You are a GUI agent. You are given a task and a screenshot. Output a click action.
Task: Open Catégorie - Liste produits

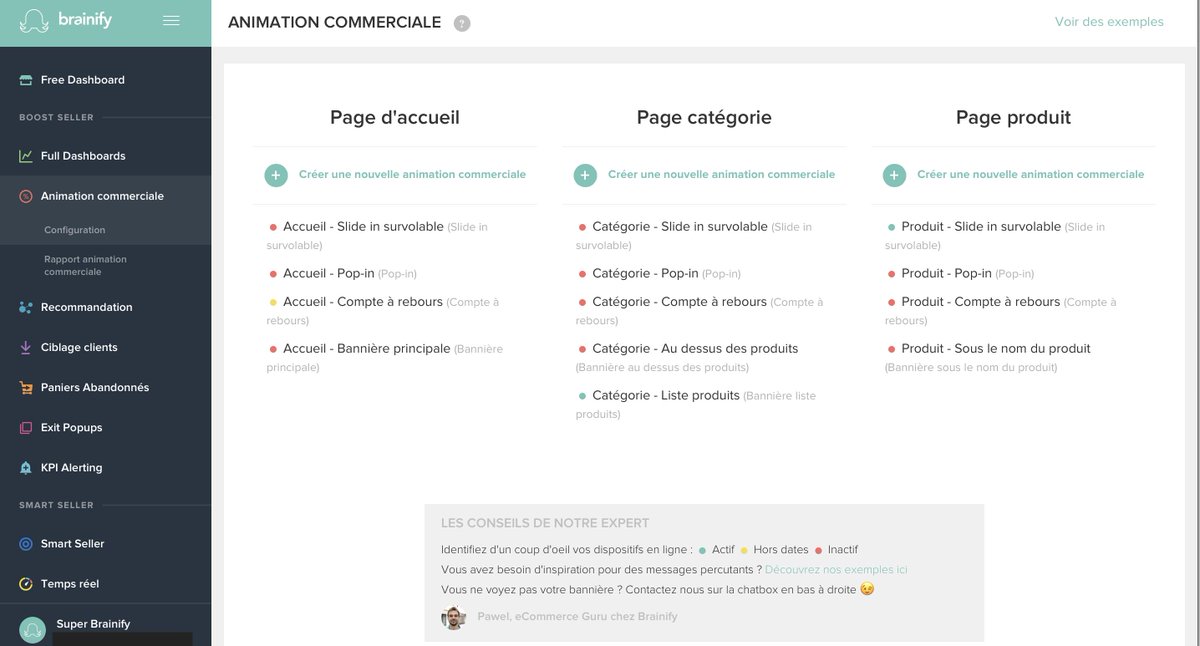tap(666, 396)
